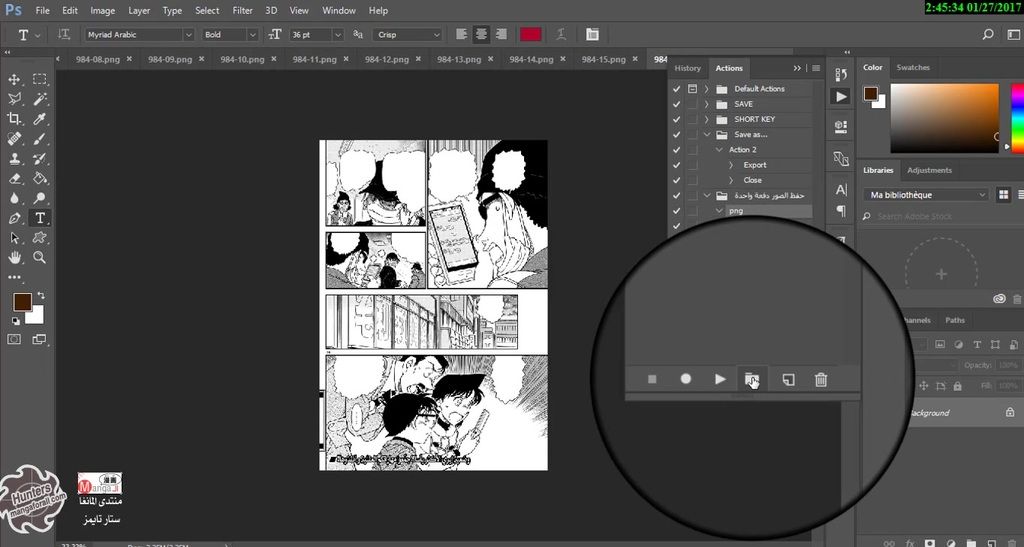Viewport: 1024px width, 547px height.
Task: Open the Myriad Arabic font dropdown
Action: pos(188,35)
